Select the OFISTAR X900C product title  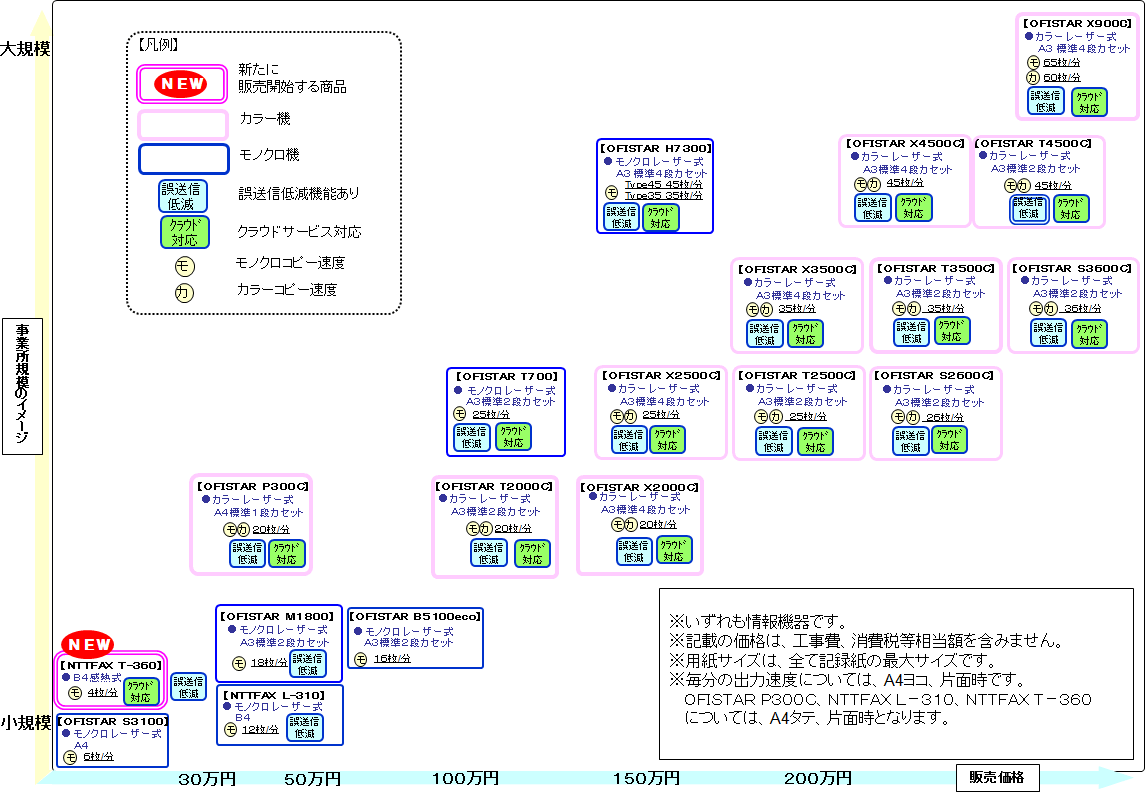[x=1078, y=23]
